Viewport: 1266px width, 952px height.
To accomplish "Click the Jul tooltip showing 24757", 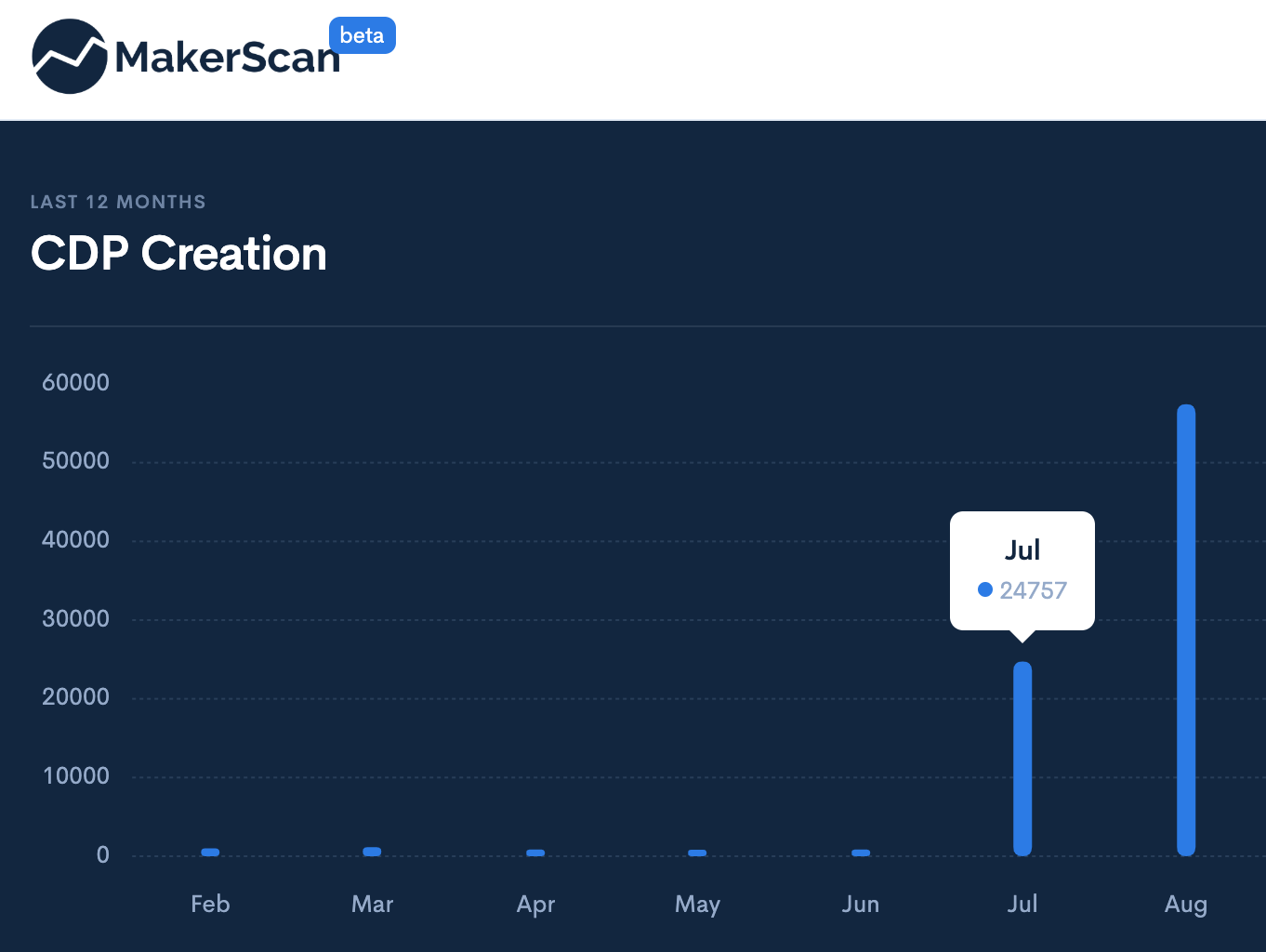I will [x=1022, y=571].
